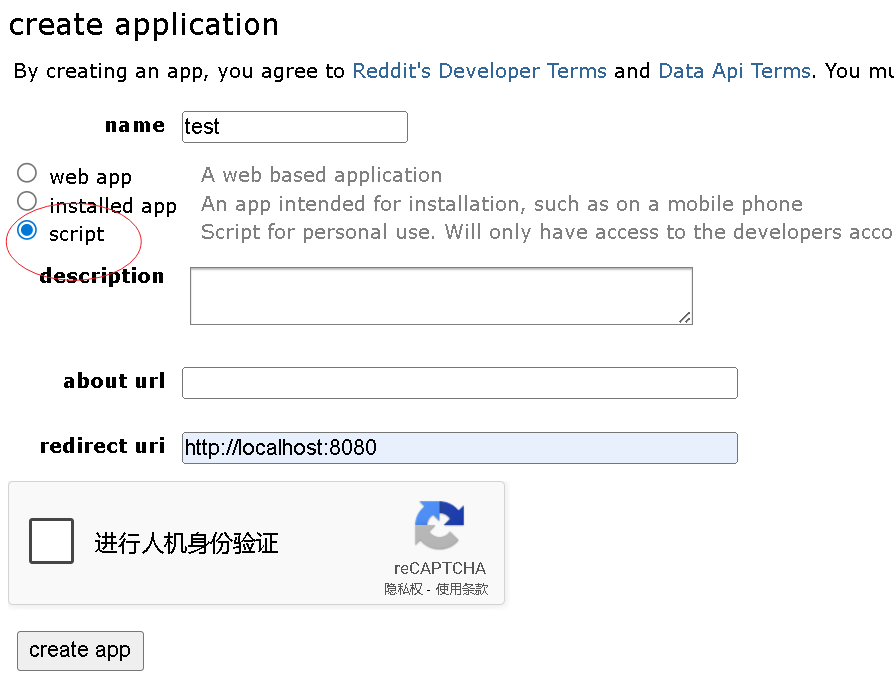This screenshot has width=894, height=683.
Task: Select the installed app radio button
Action: (x=27, y=201)
